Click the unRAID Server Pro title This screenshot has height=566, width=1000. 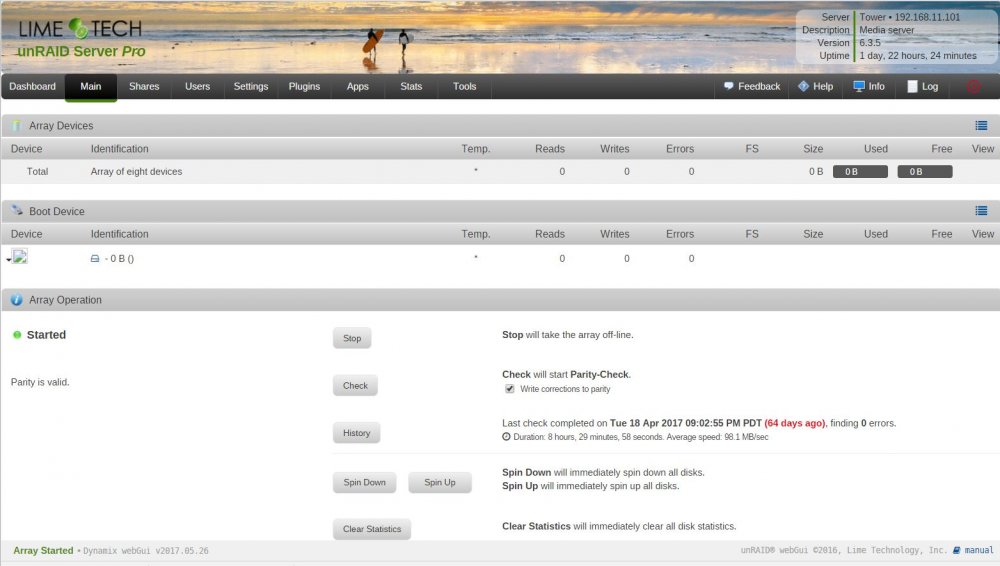click(x=82, y=51)
